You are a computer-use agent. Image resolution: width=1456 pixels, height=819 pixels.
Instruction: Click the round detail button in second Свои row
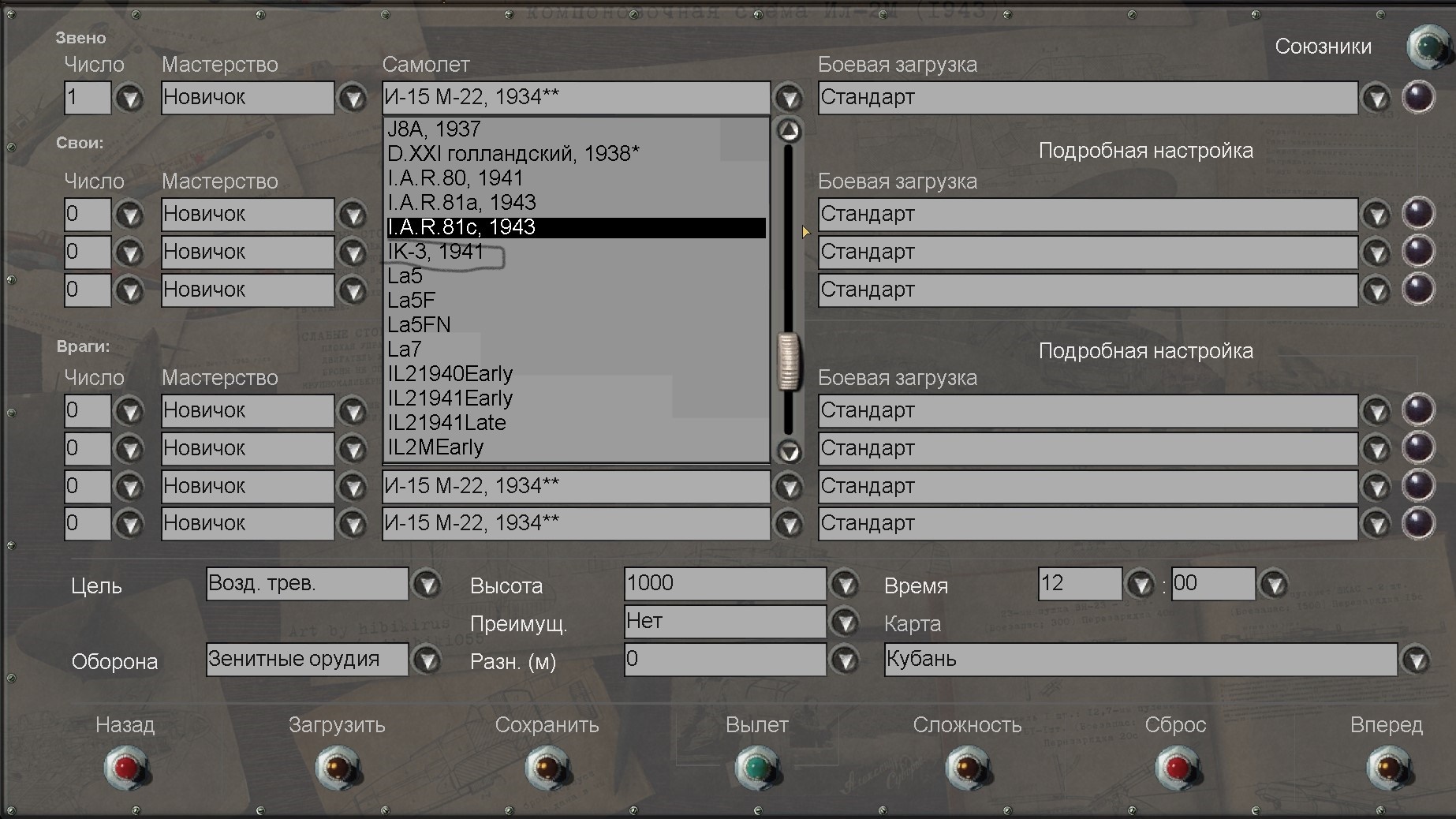pyautogui.click(x=1418, y=252)
